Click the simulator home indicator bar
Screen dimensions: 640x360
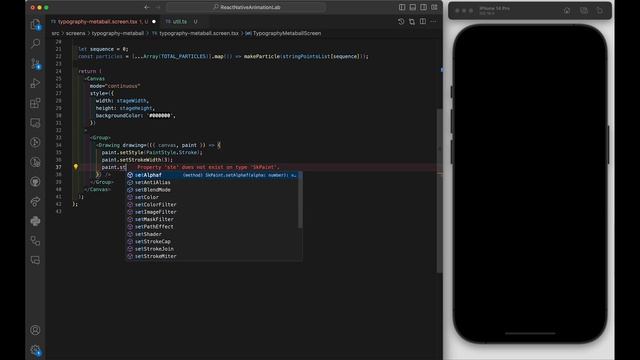click(530, 333)
